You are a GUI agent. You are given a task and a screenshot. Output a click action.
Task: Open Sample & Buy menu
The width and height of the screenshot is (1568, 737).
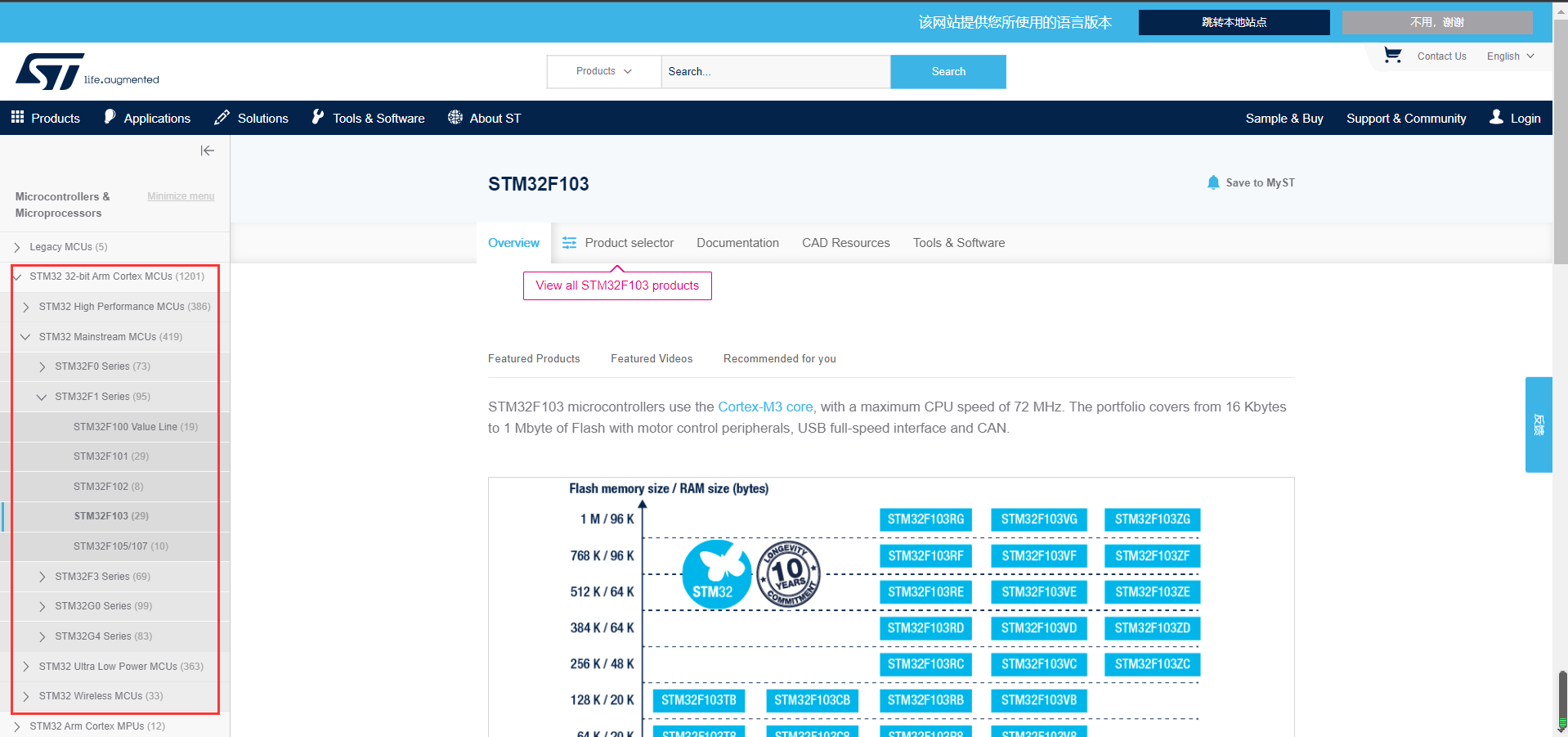pyautogui.click(x=1284, y=118)
